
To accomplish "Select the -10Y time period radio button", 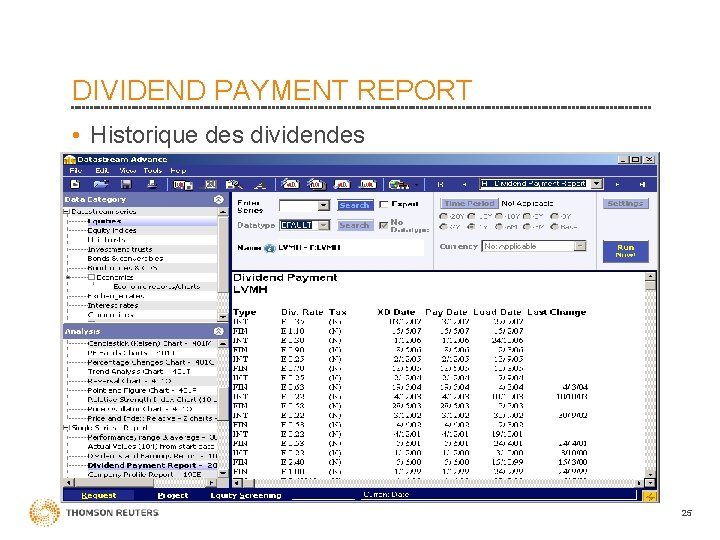I will (499, 216).
